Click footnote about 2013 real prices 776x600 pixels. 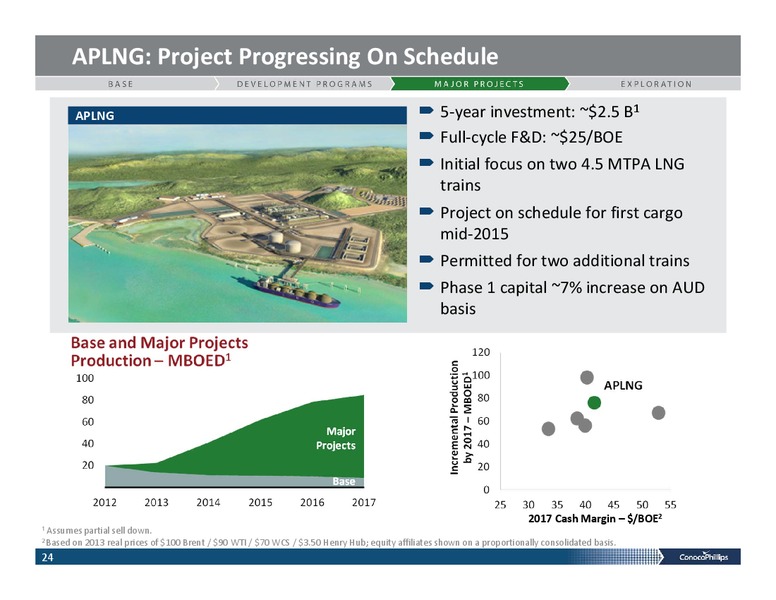tap(329, 542)
